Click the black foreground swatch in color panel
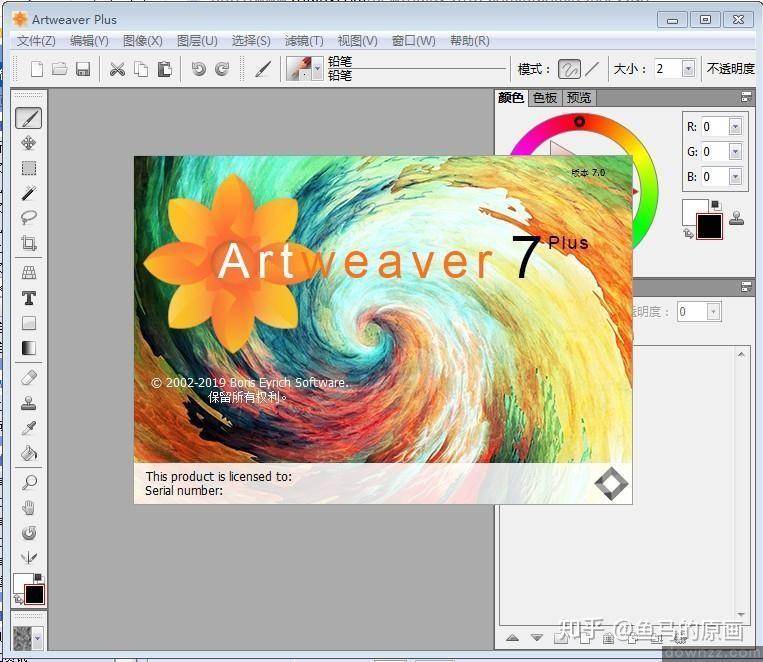The width and height of the screenshot is (763, 662). pos(709,227)
